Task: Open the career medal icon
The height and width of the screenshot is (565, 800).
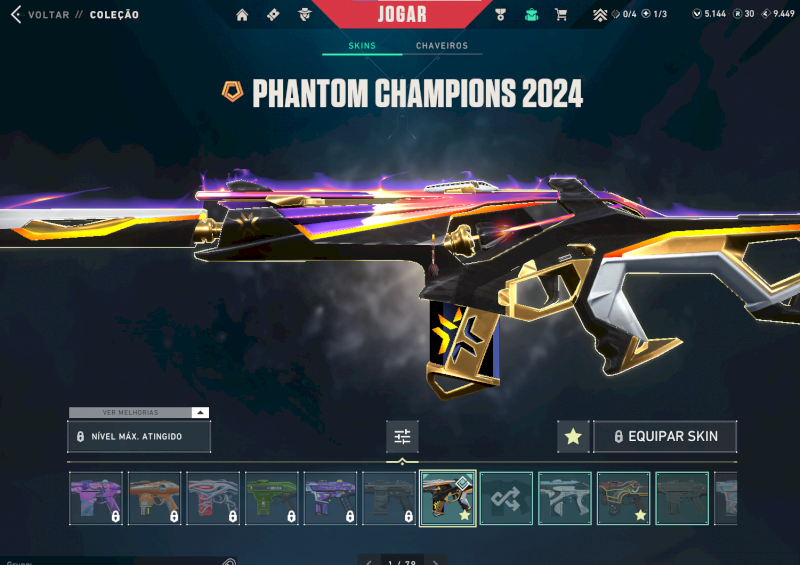Action: [501, 15]
